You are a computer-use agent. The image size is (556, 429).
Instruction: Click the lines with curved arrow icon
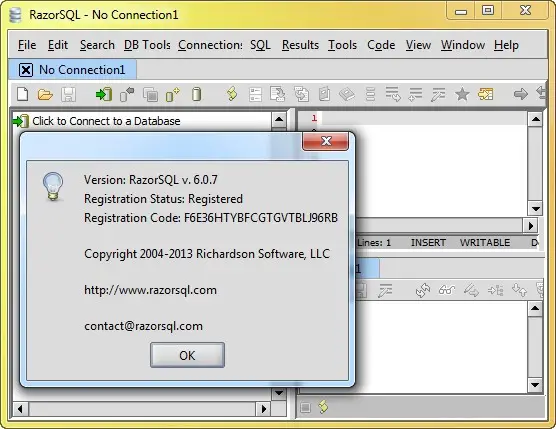pos(393,94)
